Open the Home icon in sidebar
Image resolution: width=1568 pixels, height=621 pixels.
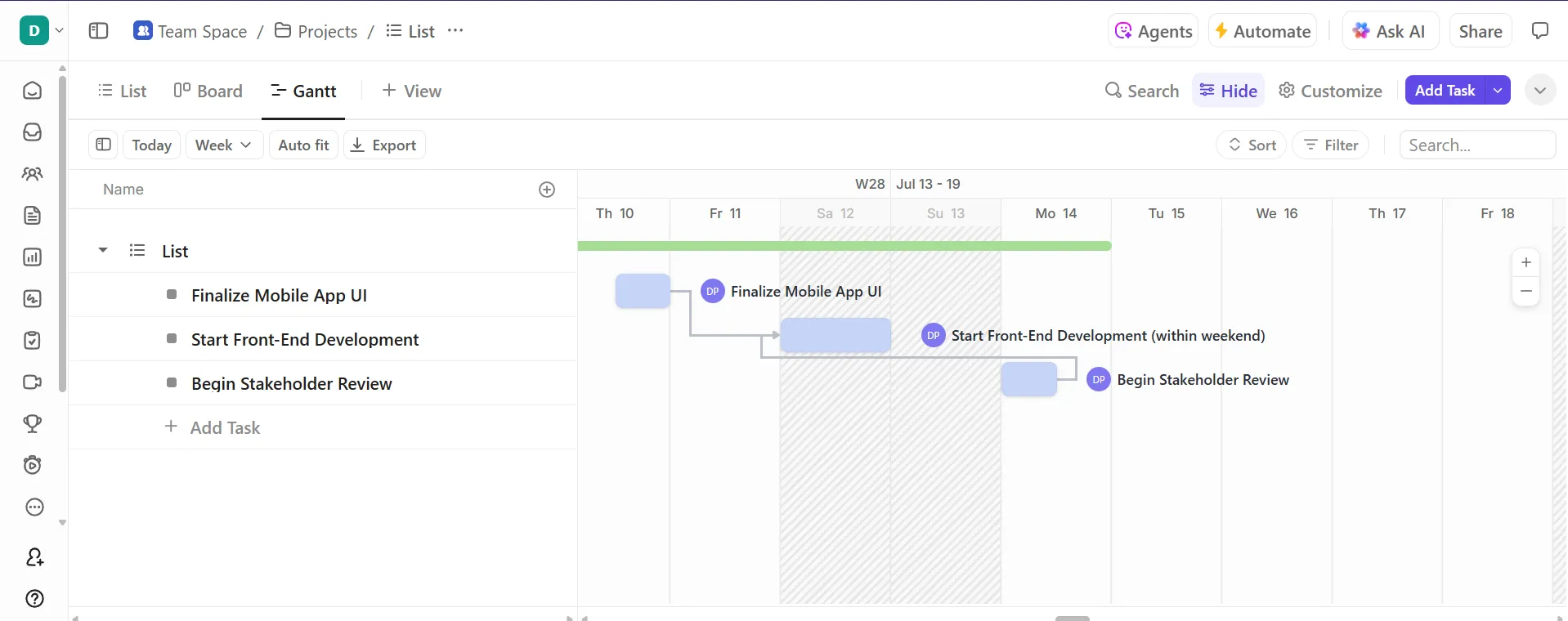[x=33, y=91]
